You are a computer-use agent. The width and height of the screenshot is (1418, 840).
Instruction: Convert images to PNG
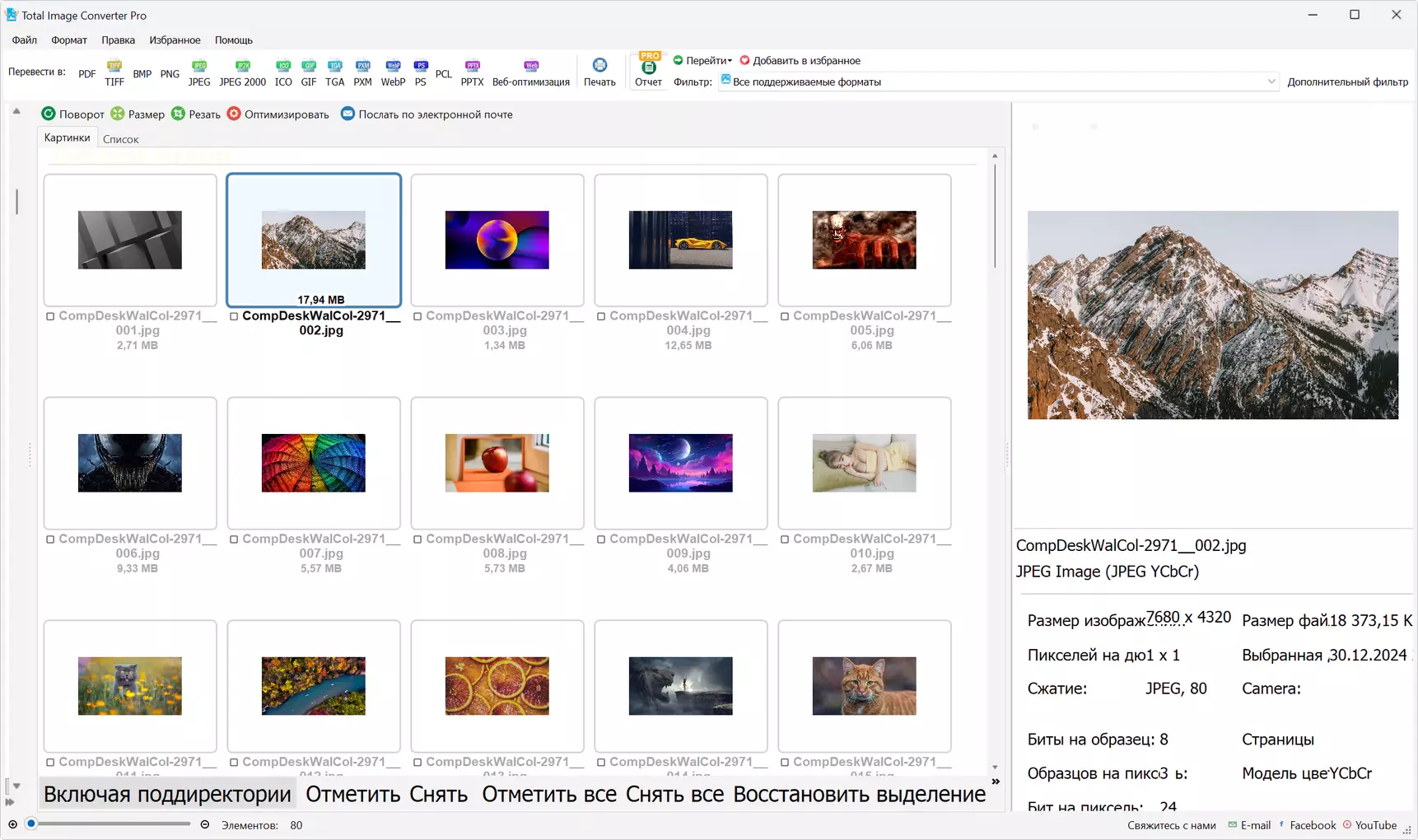click(x=170, y=73)
